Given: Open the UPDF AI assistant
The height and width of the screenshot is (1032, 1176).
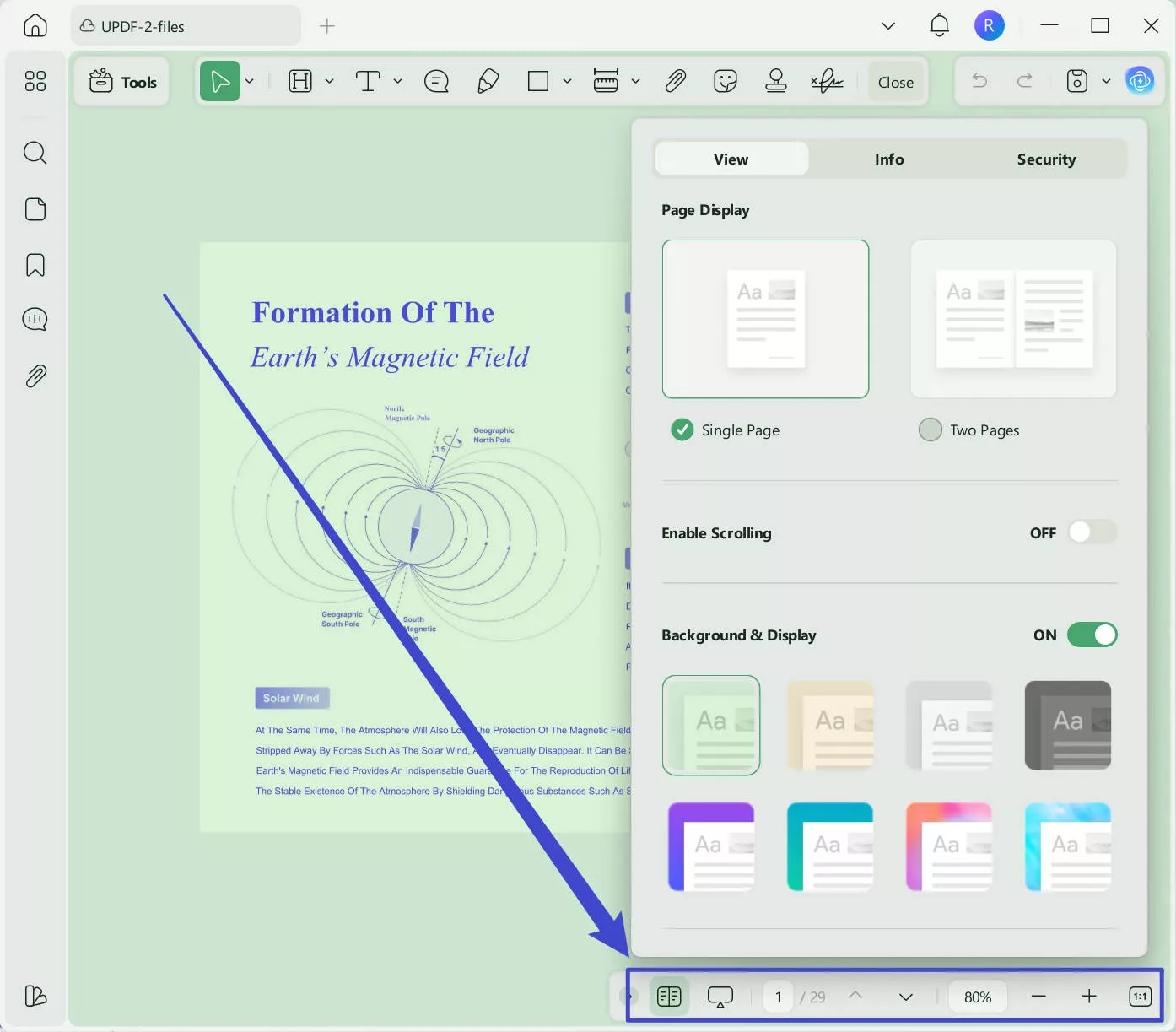Looking at the screenshot, I should pyautogui.click(x=1140, y=81).
